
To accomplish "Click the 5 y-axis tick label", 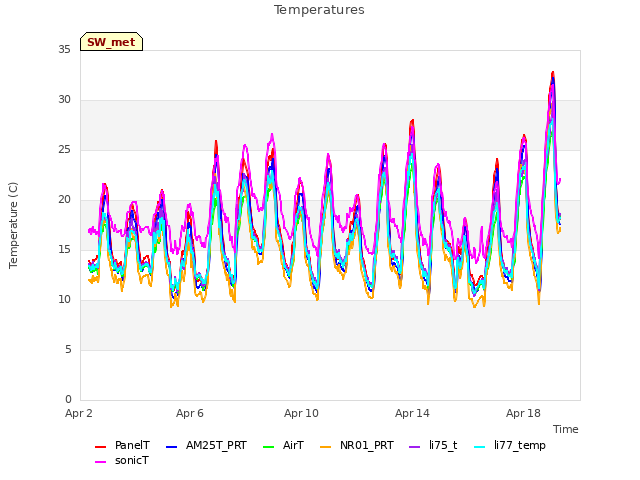I will pyautogui.click(x=68, y=350).
